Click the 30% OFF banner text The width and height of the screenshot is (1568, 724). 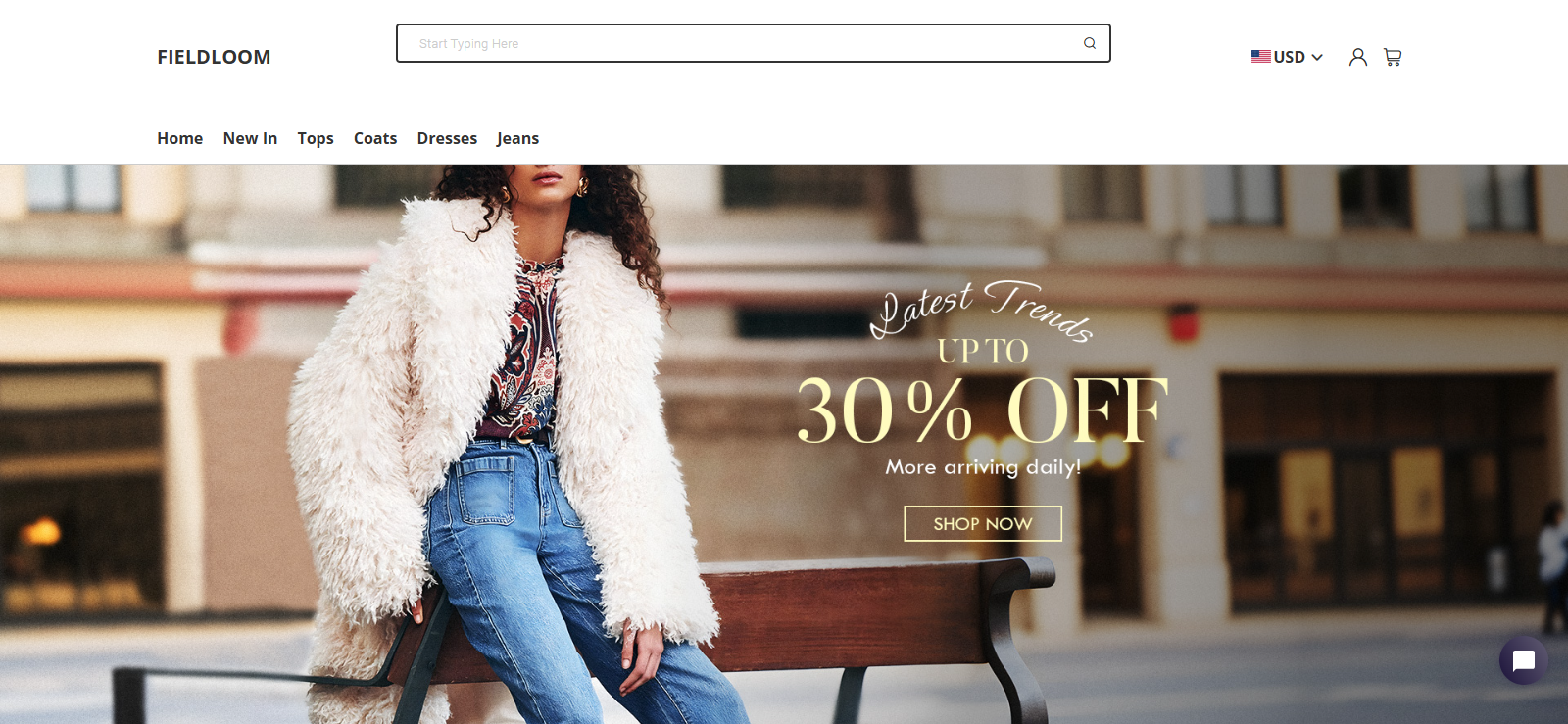tap(983, 410)
